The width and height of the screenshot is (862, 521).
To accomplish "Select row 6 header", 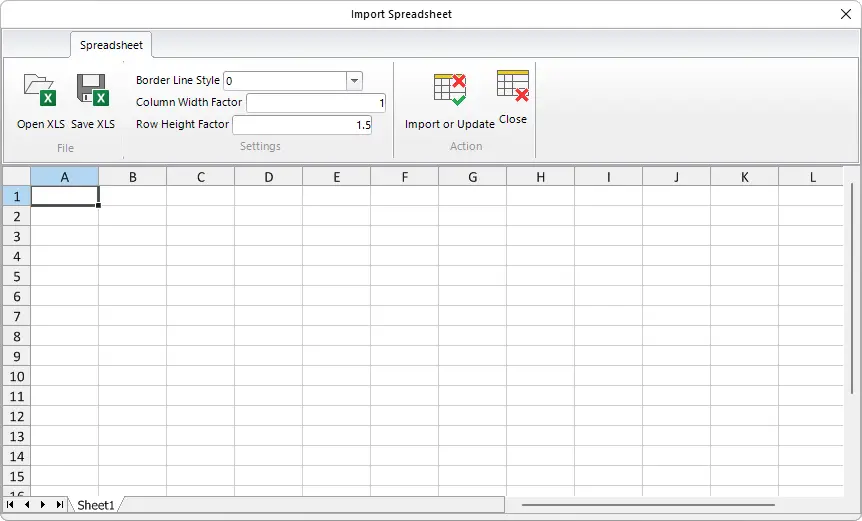I will tap(17, 296).
